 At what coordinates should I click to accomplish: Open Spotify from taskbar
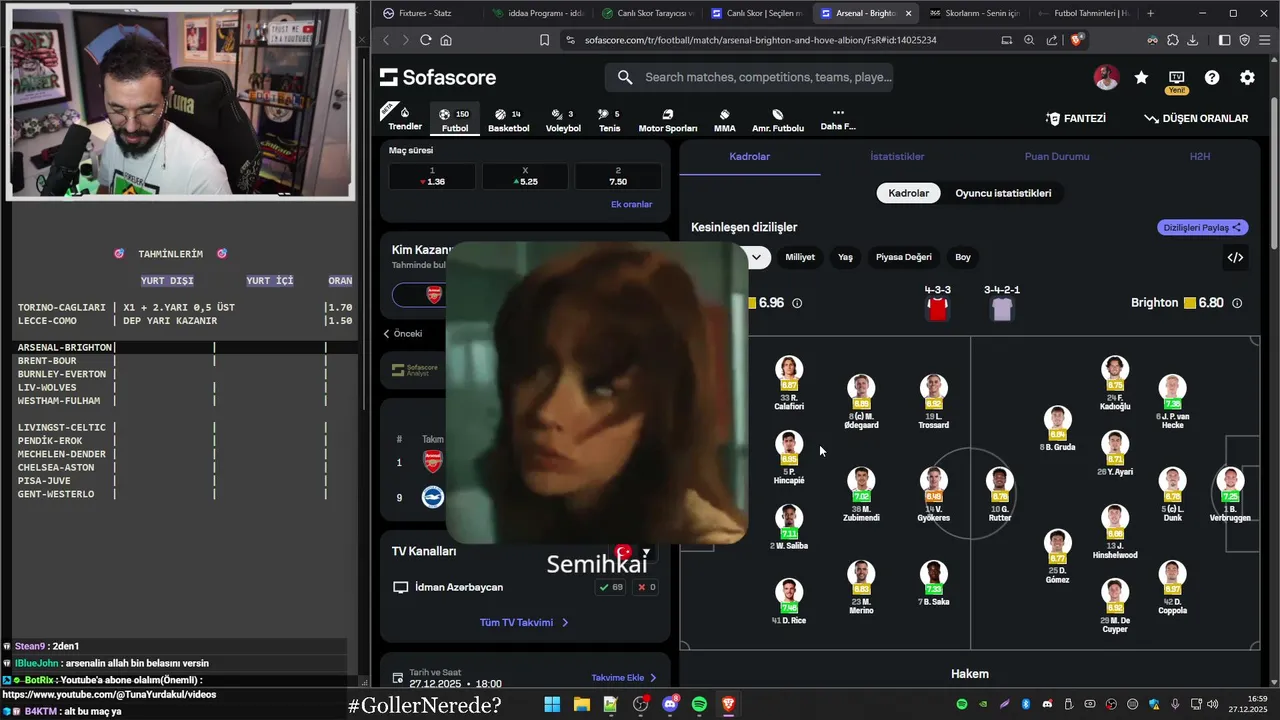pos(699,705)
